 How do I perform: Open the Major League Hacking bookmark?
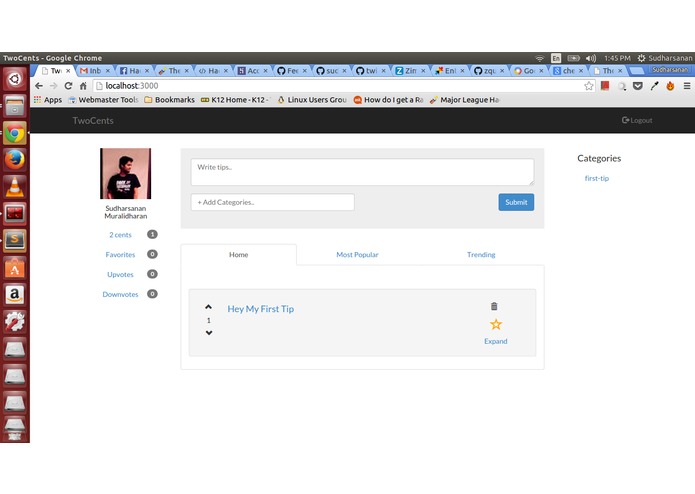465,100
